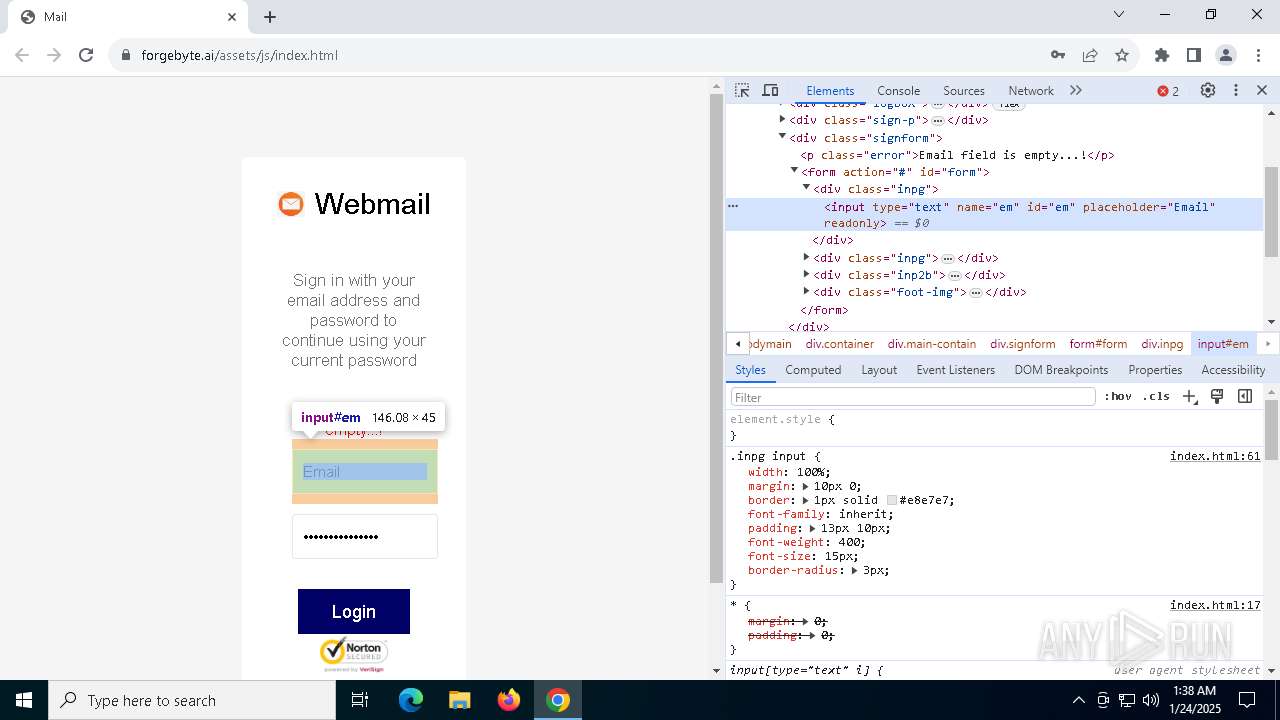Open the Properties tab

click(1155, 369)
